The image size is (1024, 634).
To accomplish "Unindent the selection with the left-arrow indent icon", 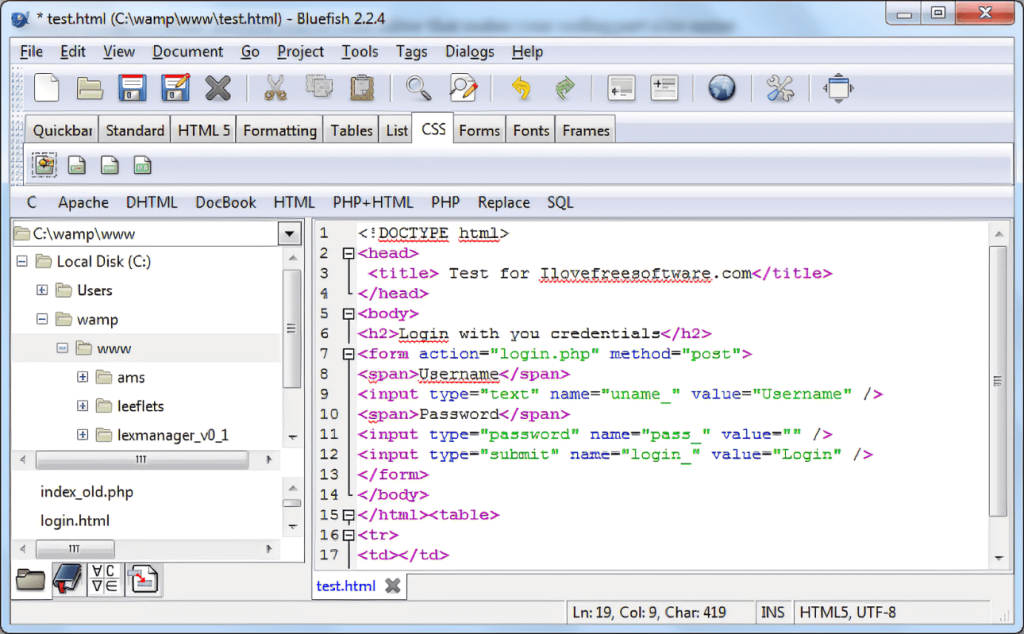I will (x=621, y=88).
